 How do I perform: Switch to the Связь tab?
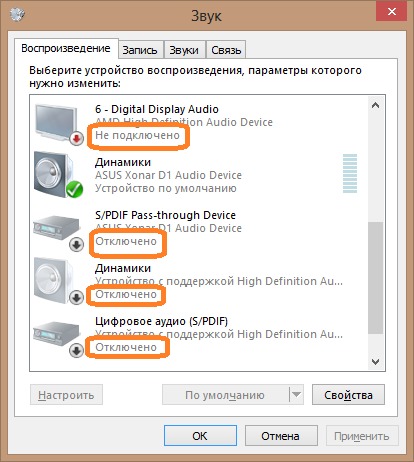click(226, 50)
